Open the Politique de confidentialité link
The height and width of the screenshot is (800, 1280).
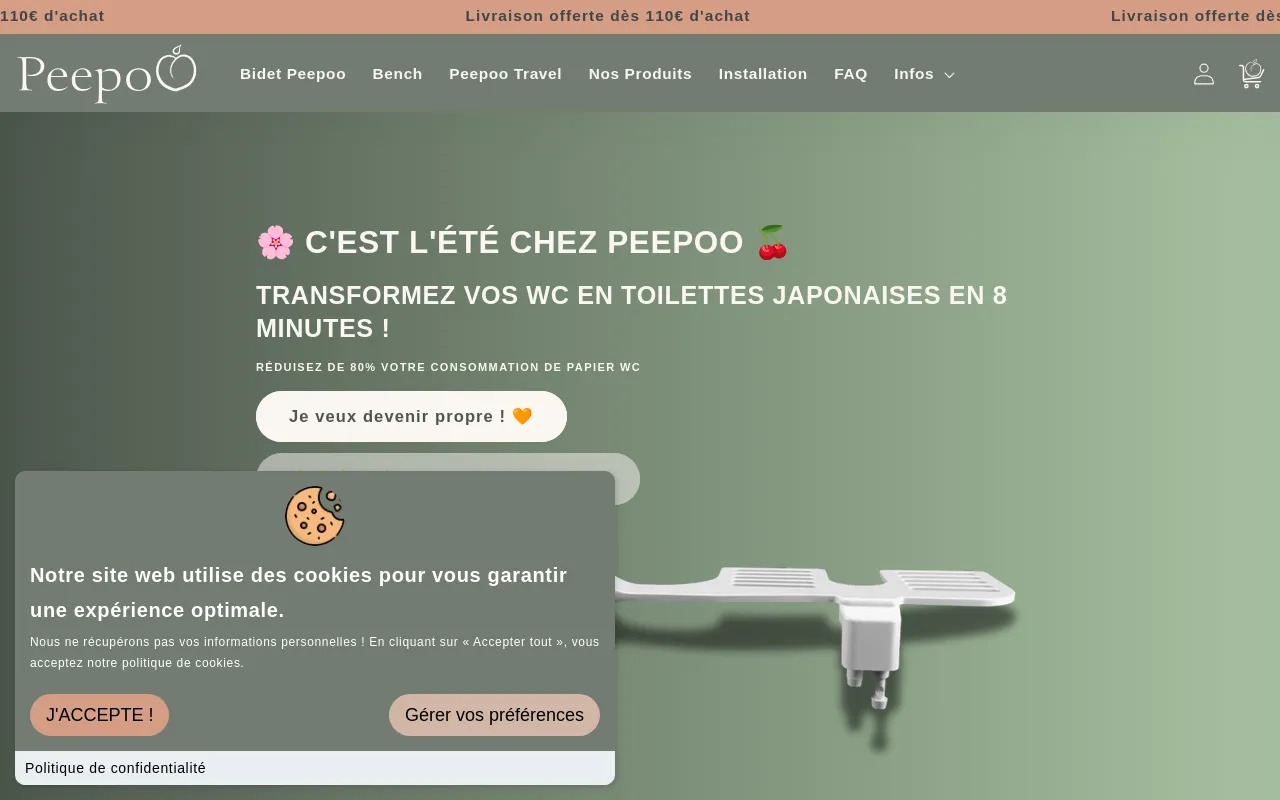pyautogui.click(x=115, y=768)
